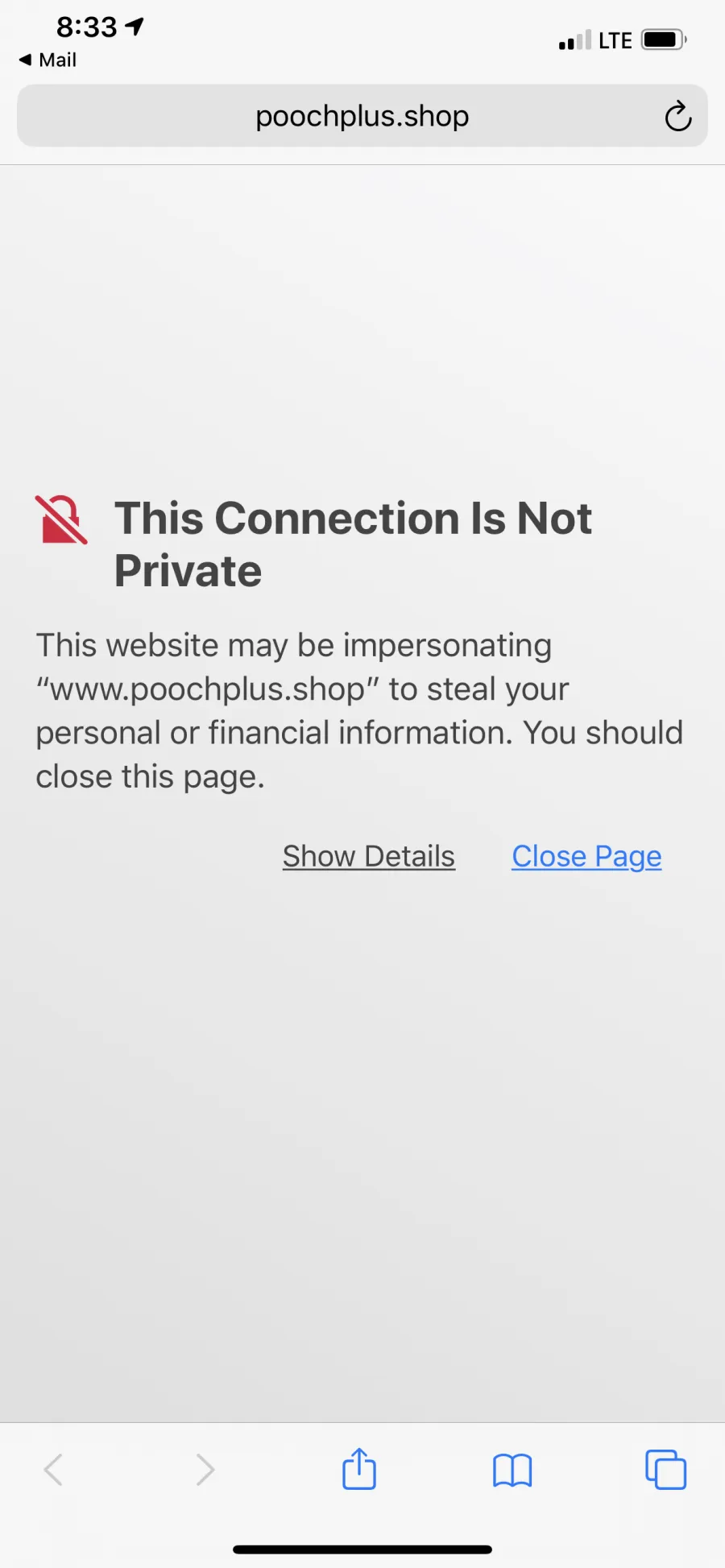Tap the battery icon in status bar

(x=664, y=39)
